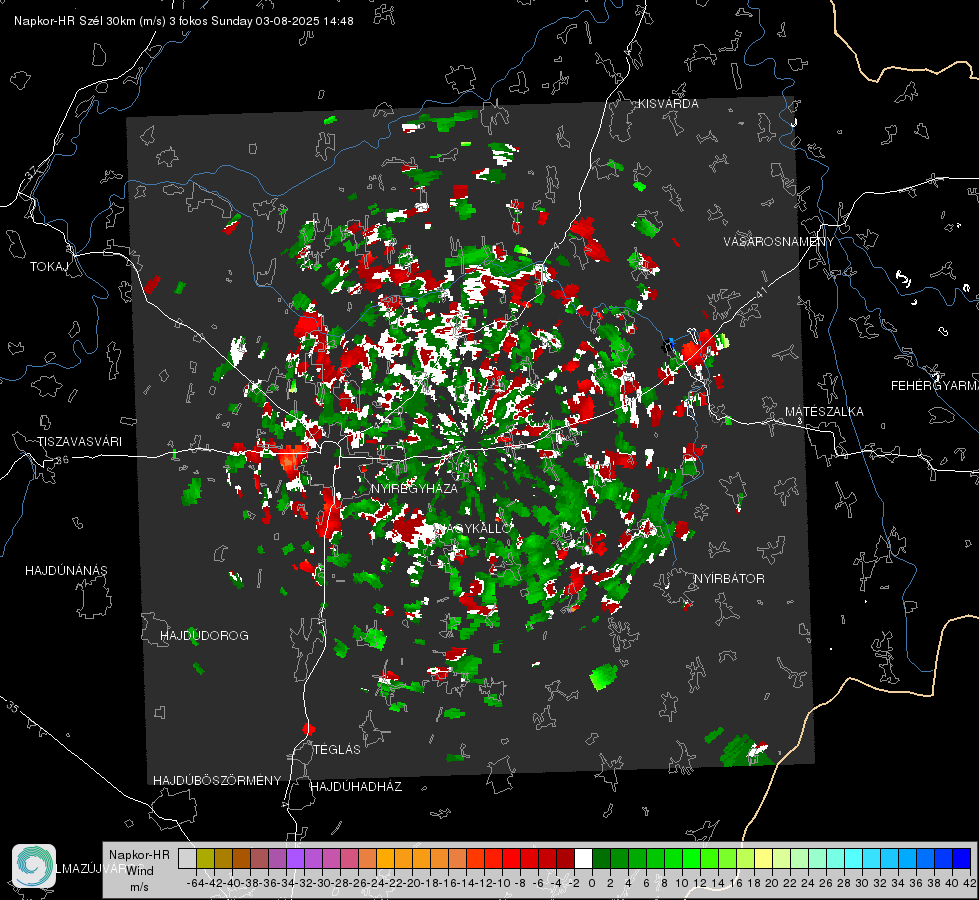Click the 'm/s' unit label in legend

[139, 887]
